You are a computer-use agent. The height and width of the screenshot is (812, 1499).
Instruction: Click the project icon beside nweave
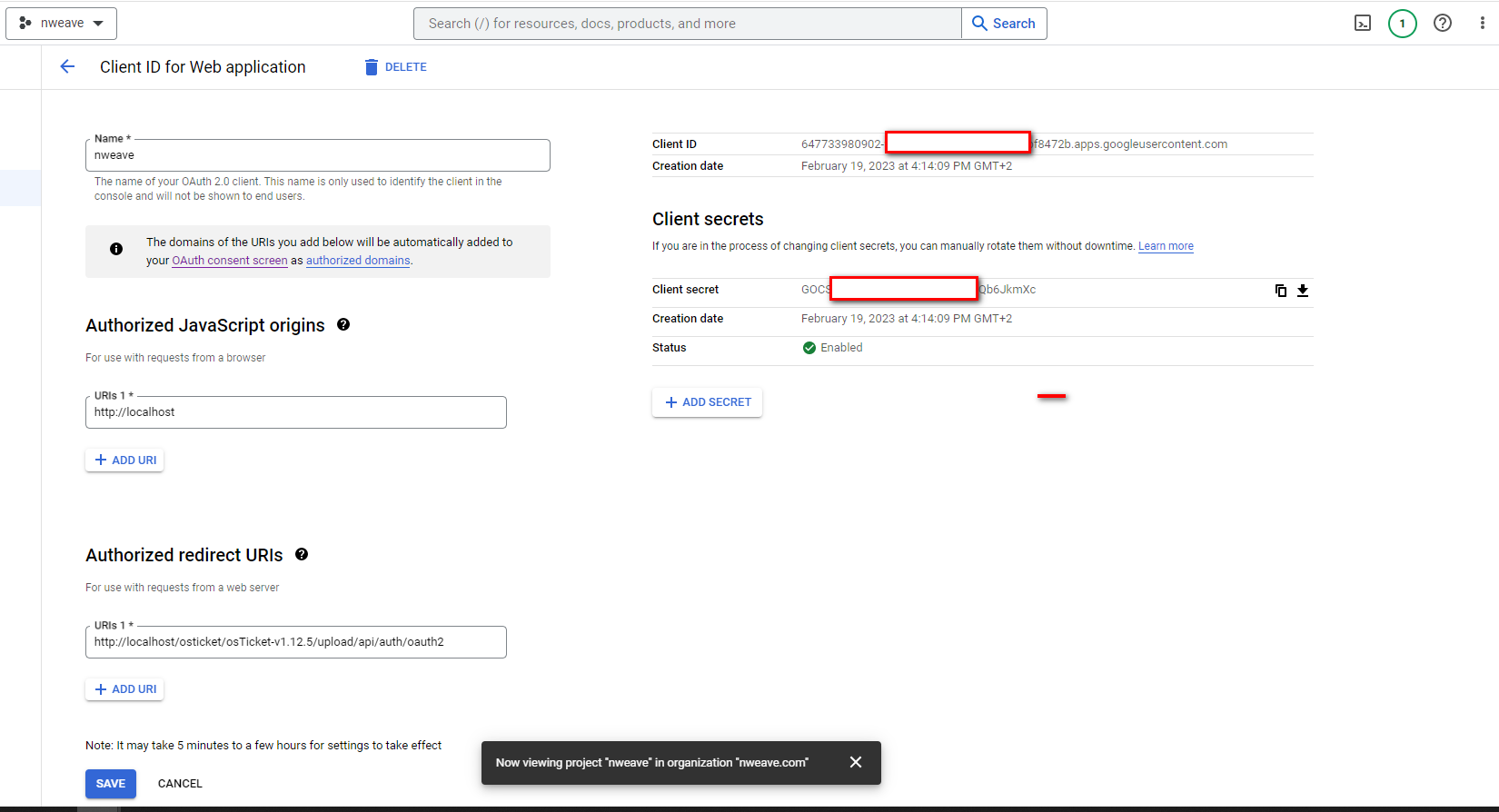(25, 24)
